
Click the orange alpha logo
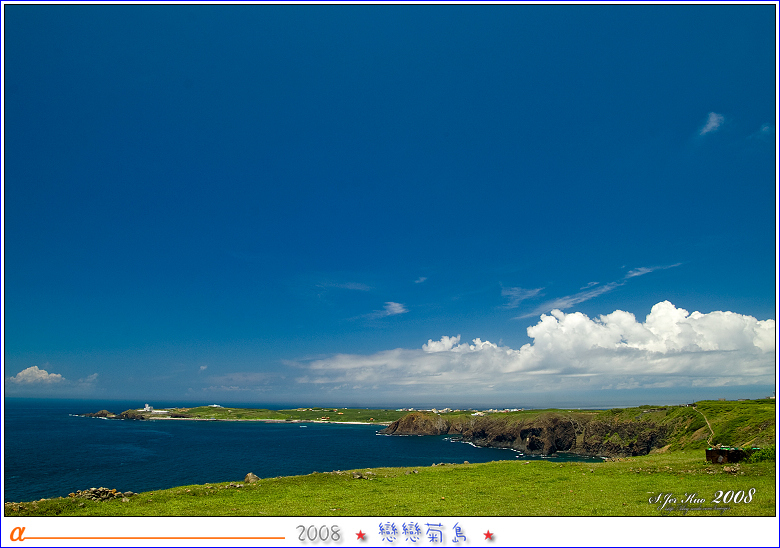click(x=16, y=534)
